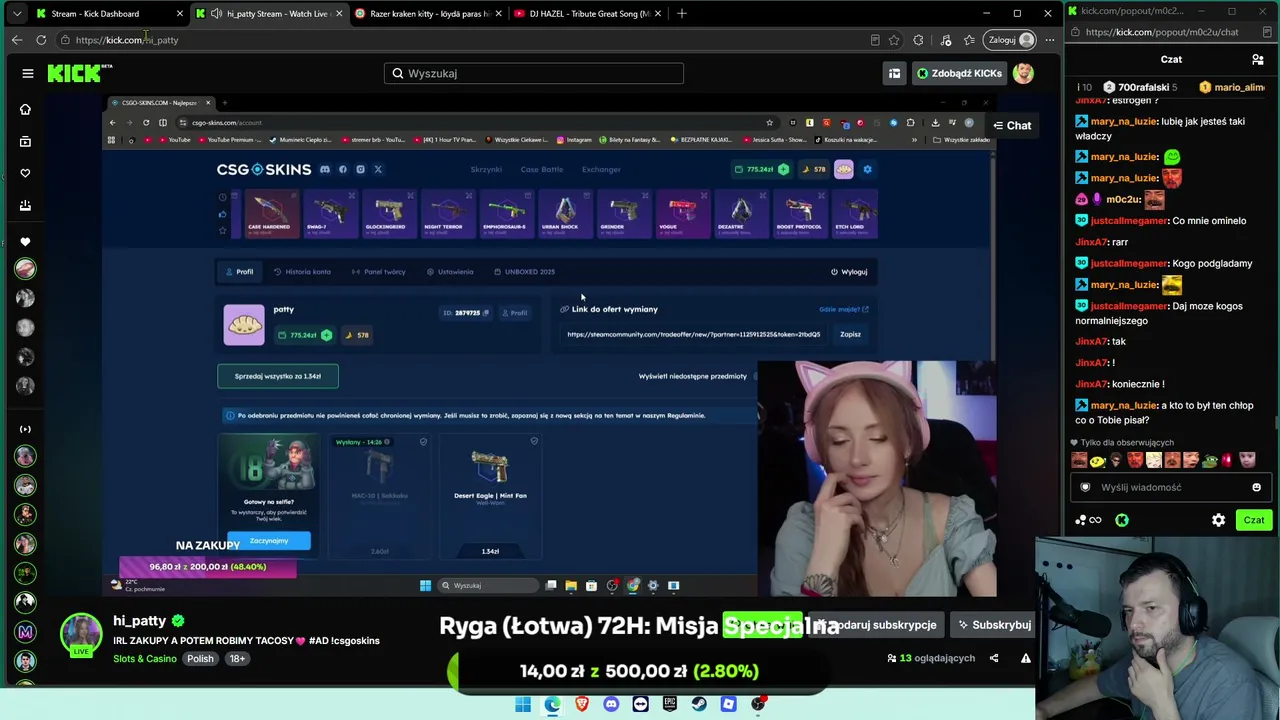Viewport: 1280px width, 720px height.
Task: Click the hi_patty channel name
Action: 139,621
